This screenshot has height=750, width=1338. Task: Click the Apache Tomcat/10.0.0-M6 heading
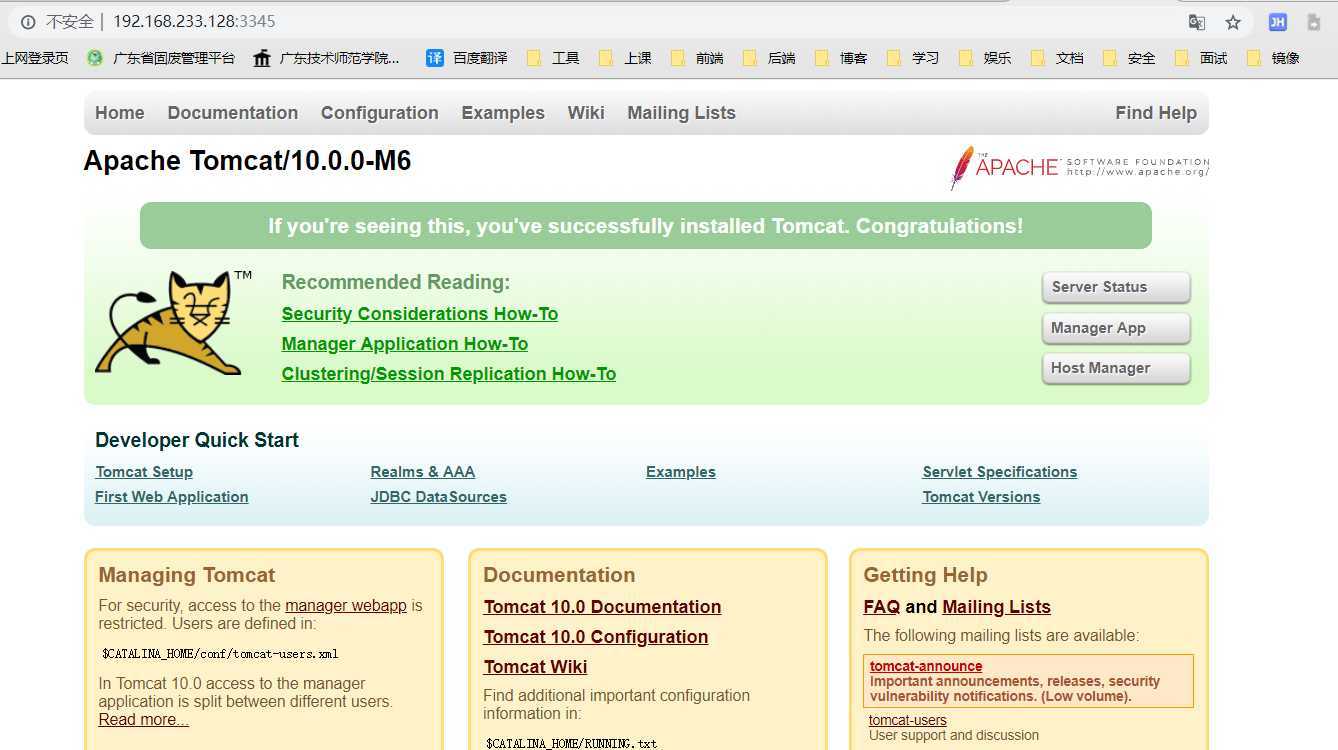(247, 161)
